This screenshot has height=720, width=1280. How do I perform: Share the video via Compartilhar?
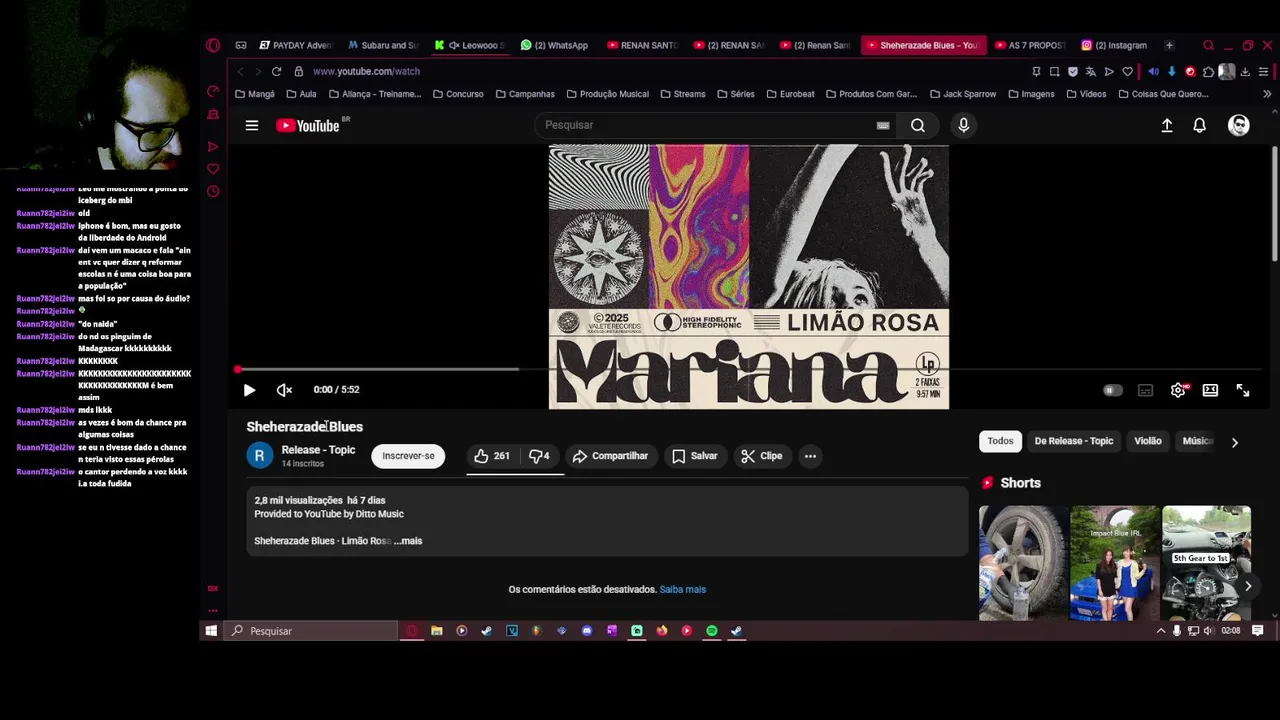610,456
